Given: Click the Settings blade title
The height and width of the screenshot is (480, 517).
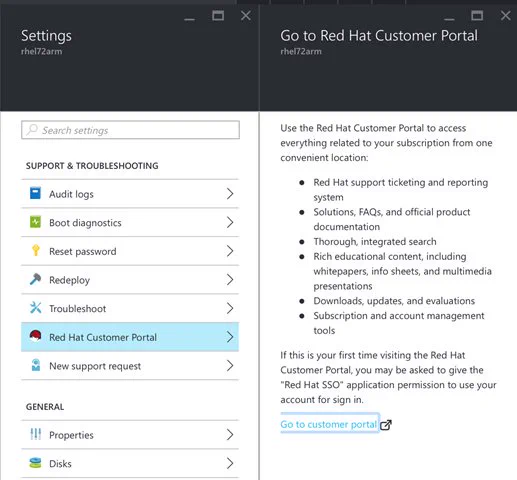Looking at the screenshot, I should pos(46,36).
